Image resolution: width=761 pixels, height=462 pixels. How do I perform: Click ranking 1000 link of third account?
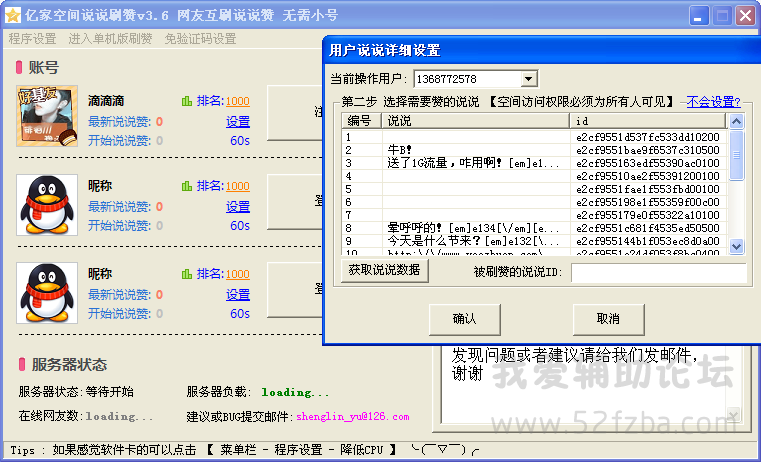click(x=238, y=274)
